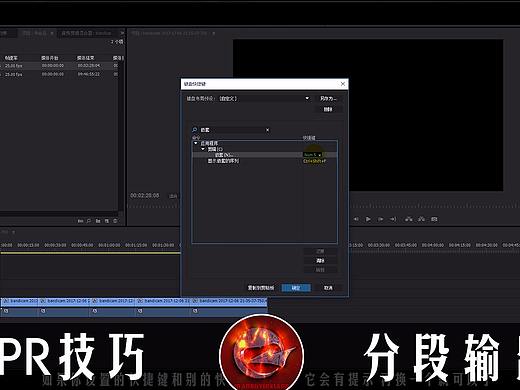Viewport: 520px width, 390px height.
Task: Click the Save As button in the shortcuts dialog
Action: point(328,99)
